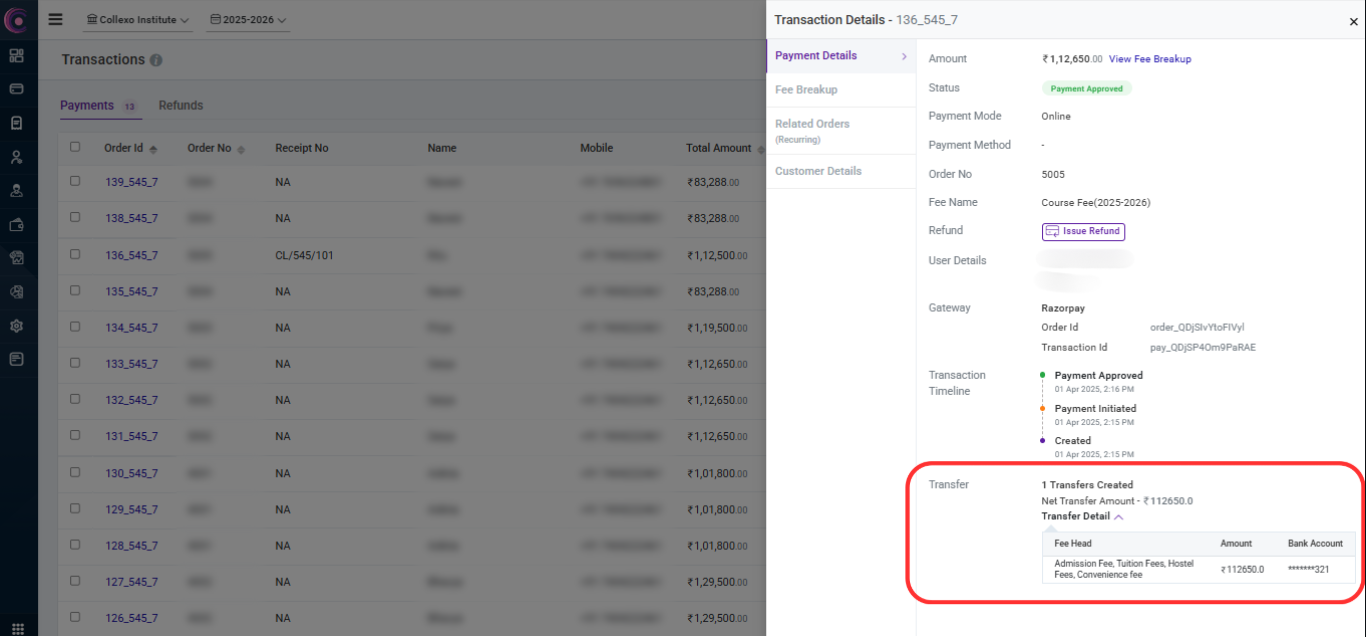1366x637 pixels.
Task: Switch to the Refunds tab
Action: pos(181,105)
